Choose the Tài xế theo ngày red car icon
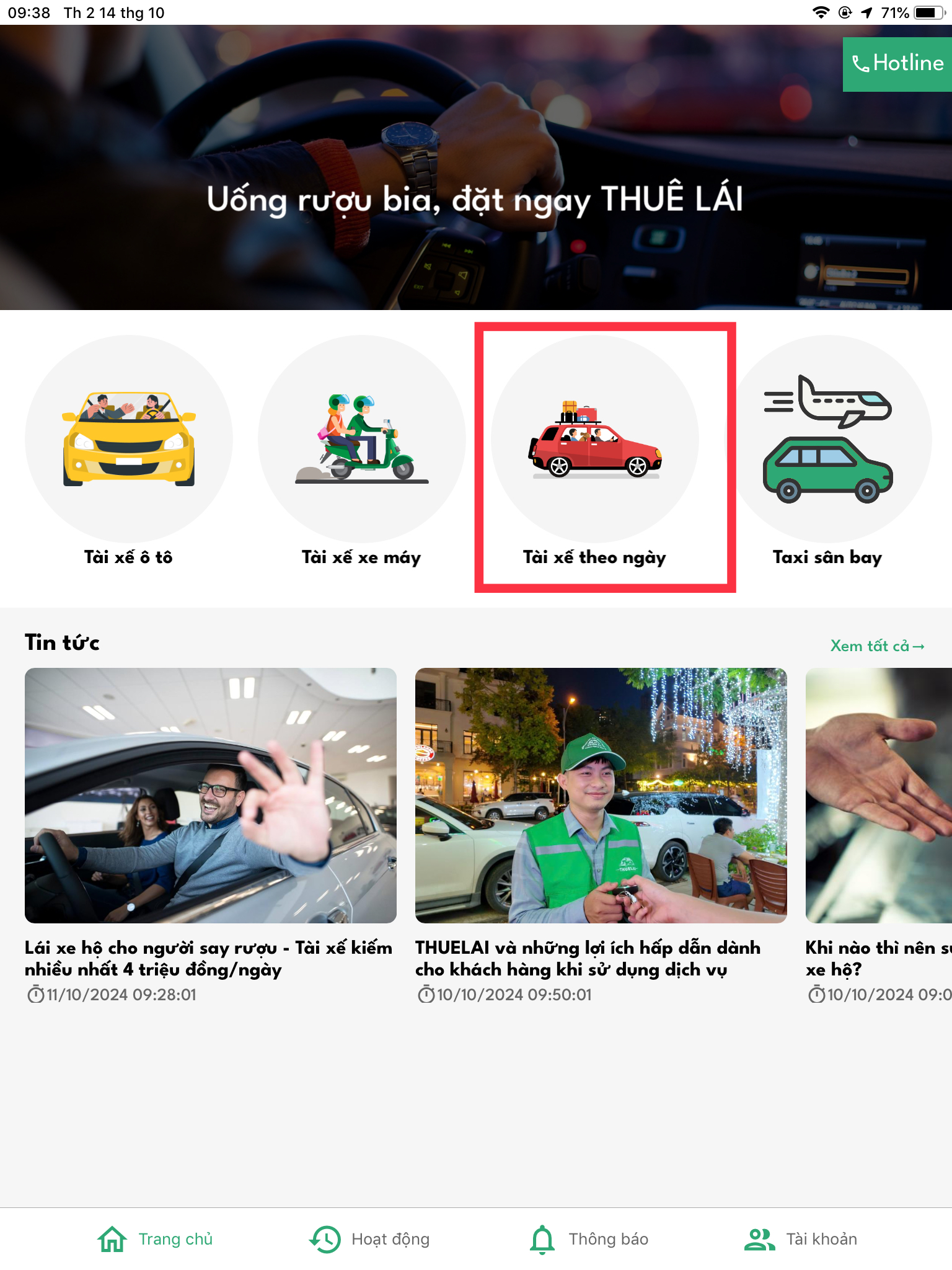This screenshot has width=952, height=1270. (x=595, y=439)
